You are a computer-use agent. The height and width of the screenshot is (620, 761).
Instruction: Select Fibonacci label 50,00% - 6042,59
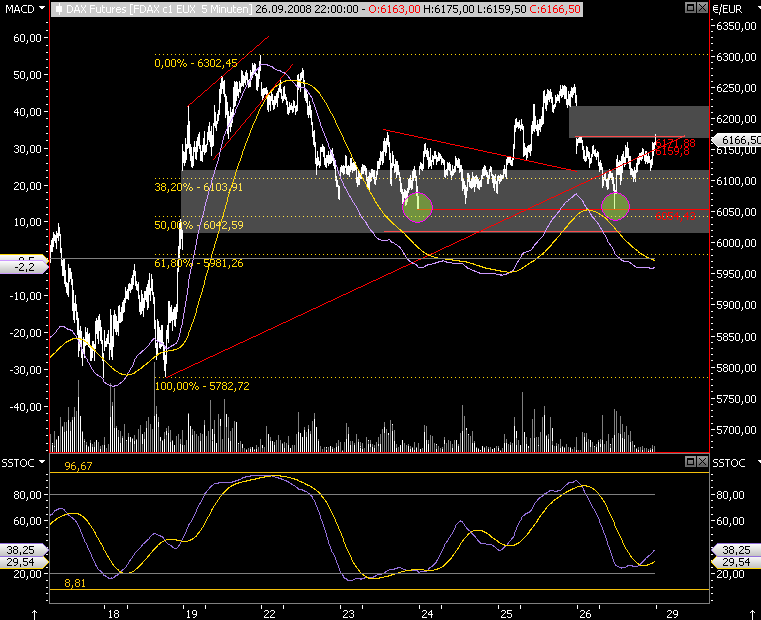(x=199, y=225)
